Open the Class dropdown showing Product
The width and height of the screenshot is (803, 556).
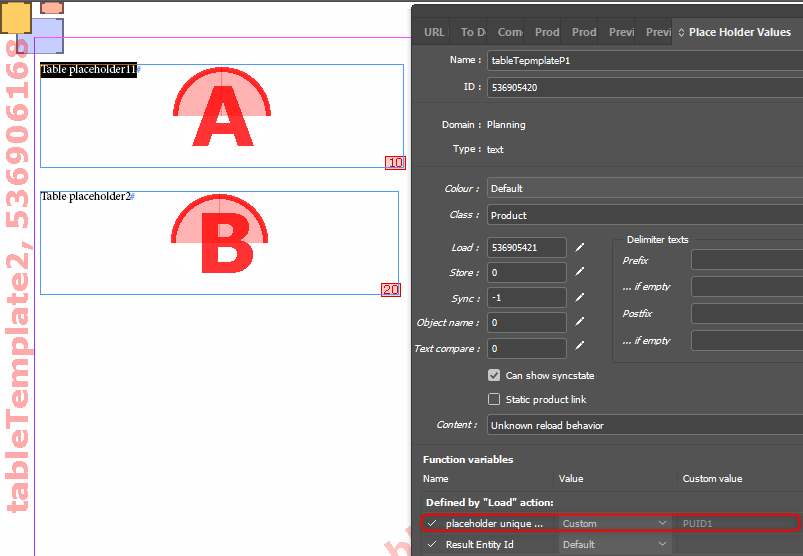tap(644, 215)
